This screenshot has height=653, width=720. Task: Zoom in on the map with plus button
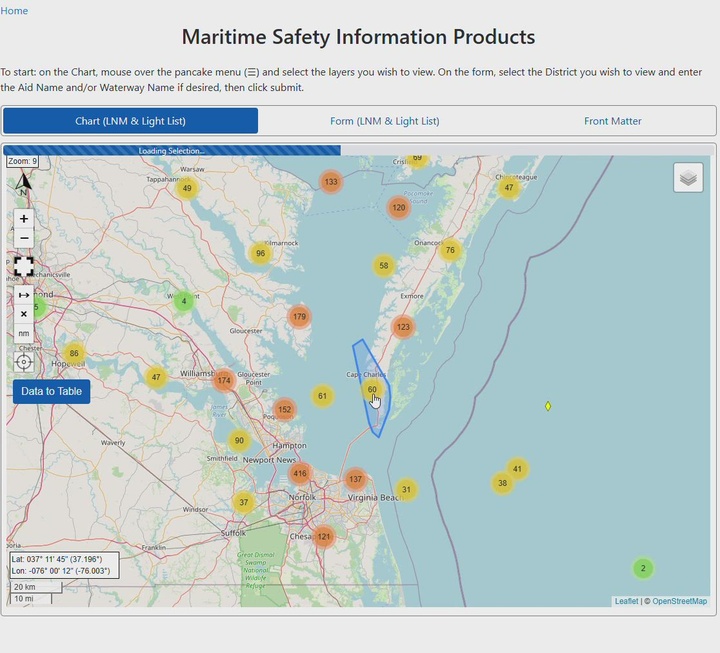pyautogui.click(x=24, y=218)
